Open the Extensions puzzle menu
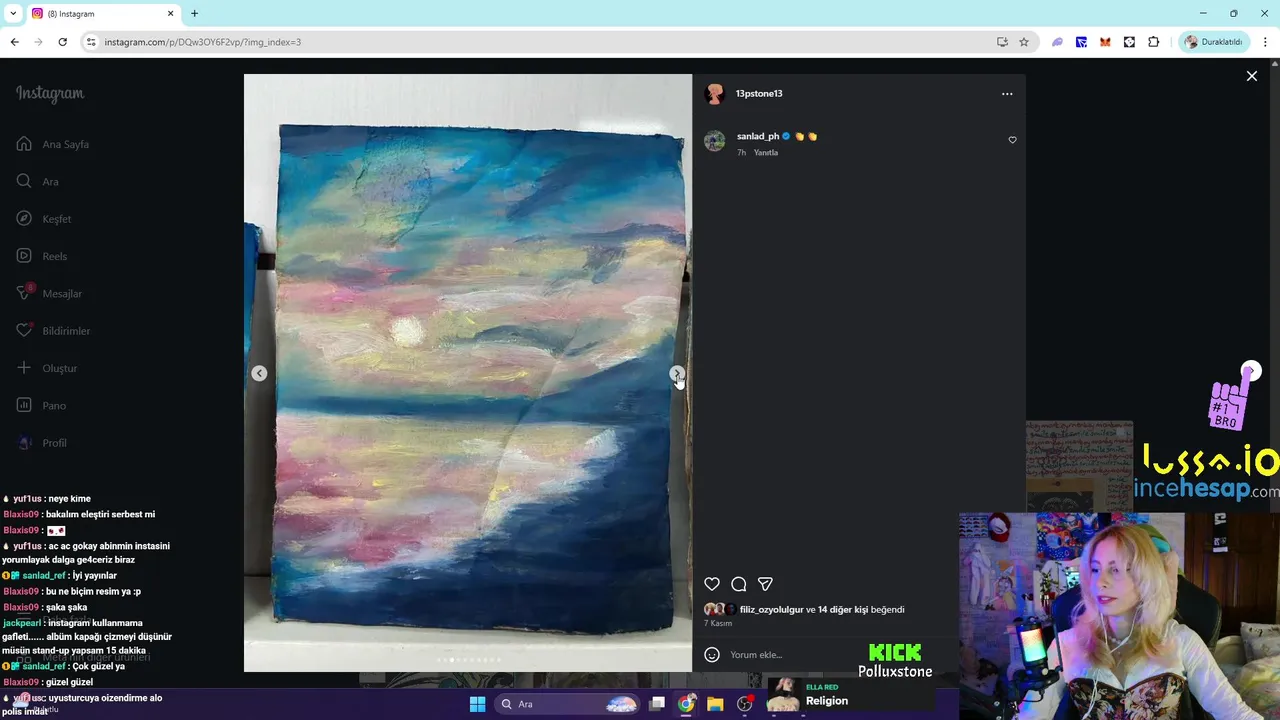Screen dimensions: 1280x720 [1153, 42]
